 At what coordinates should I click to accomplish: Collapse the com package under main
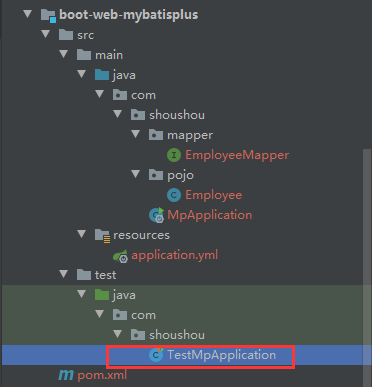coord(100,94)
